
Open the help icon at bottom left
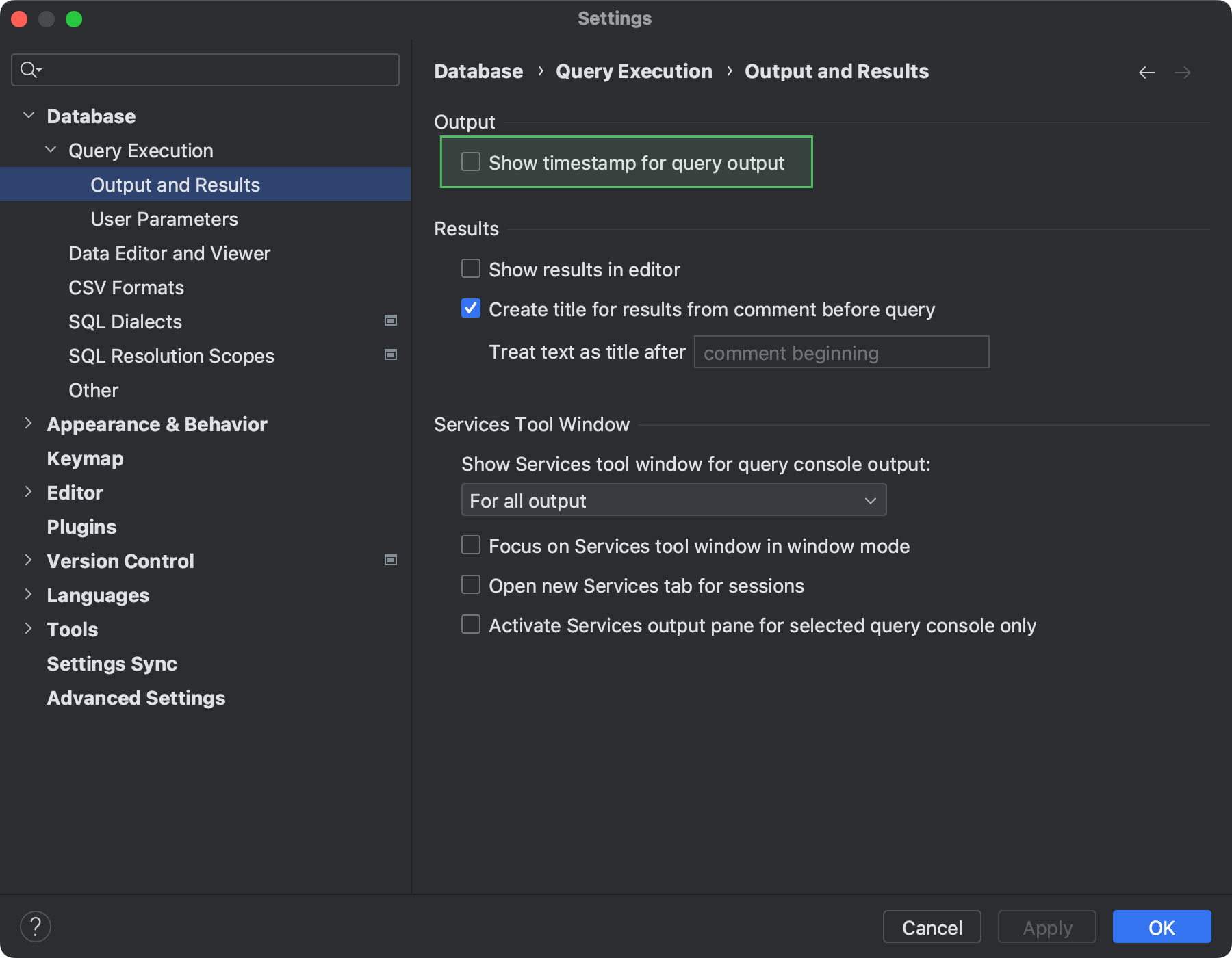point(36,926)
